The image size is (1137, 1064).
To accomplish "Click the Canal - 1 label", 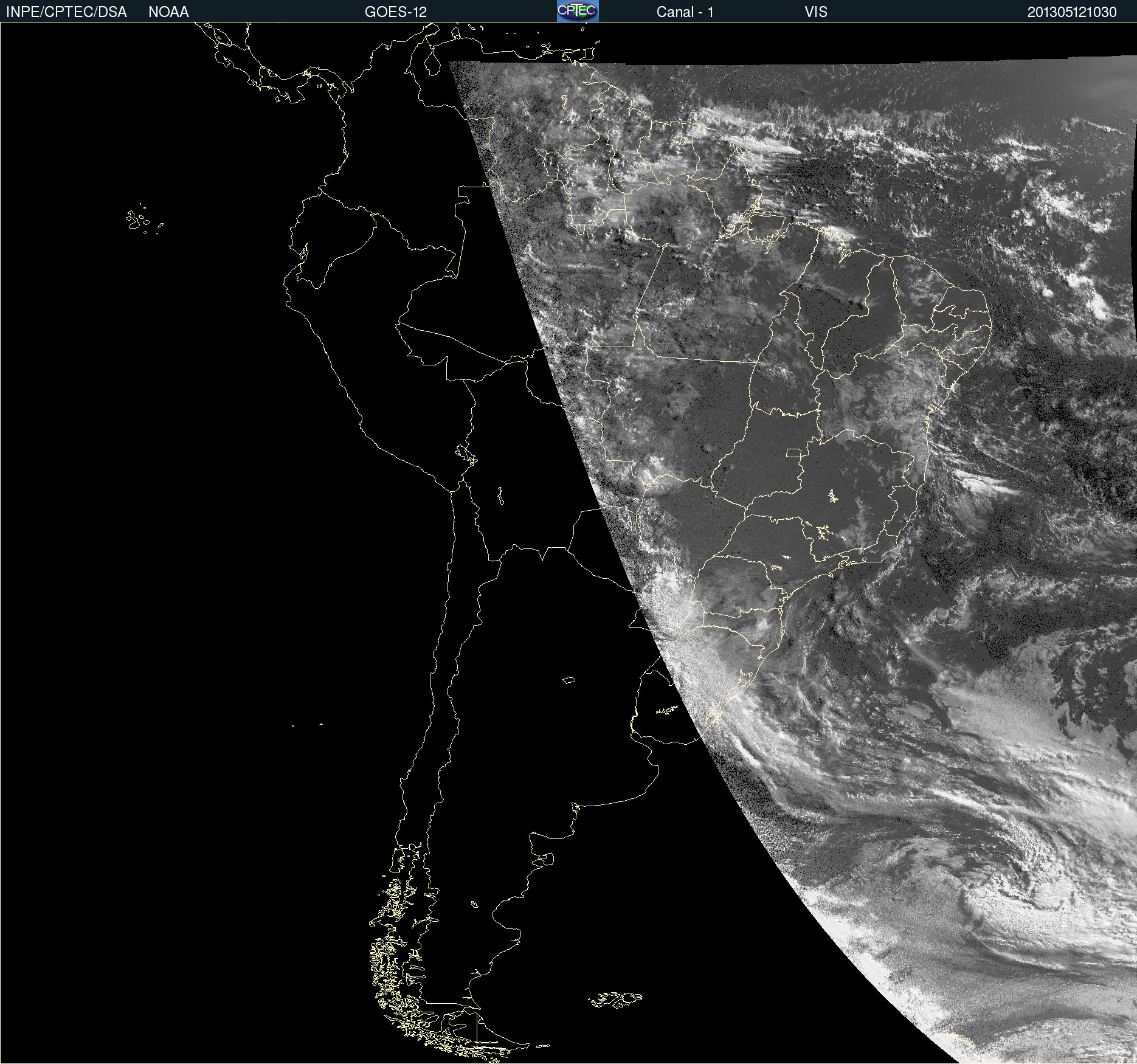I will [685, 12].
